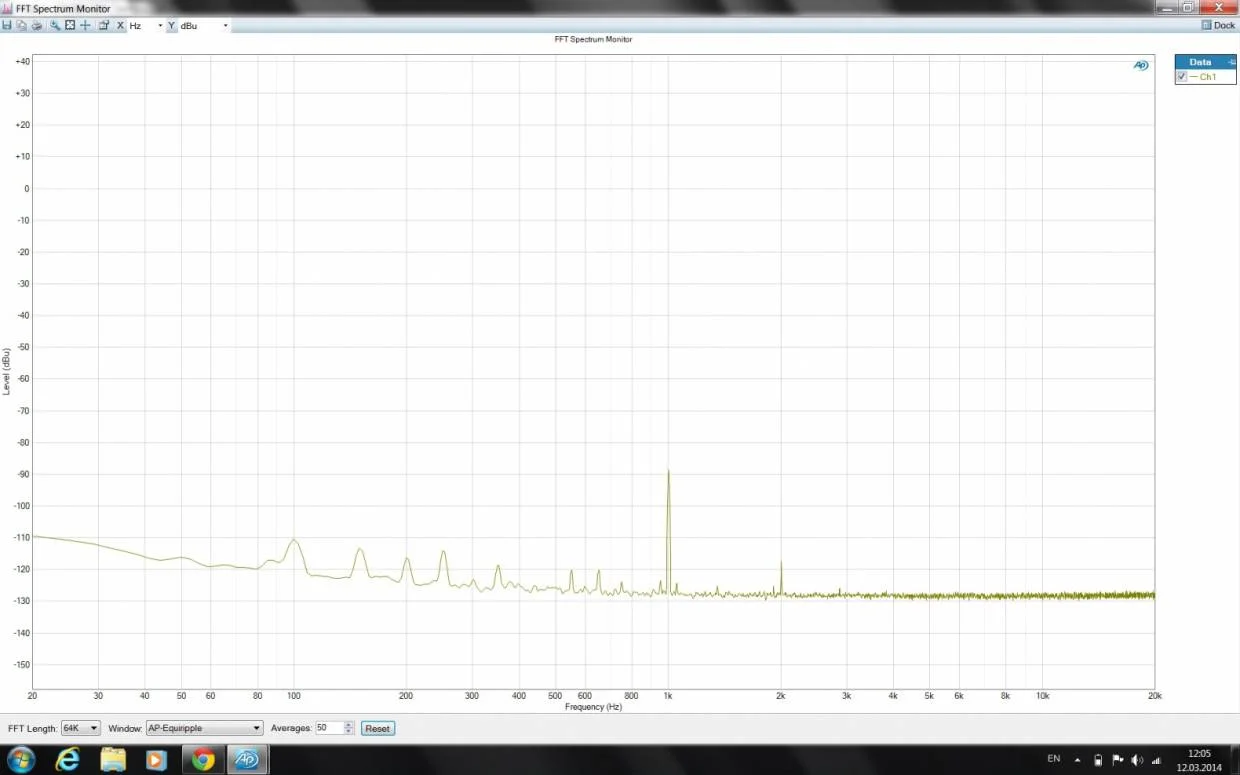Increase the Averages value with stepper
The width and height of the screenshot is (1240, 775).
click(x=349, y=725)
